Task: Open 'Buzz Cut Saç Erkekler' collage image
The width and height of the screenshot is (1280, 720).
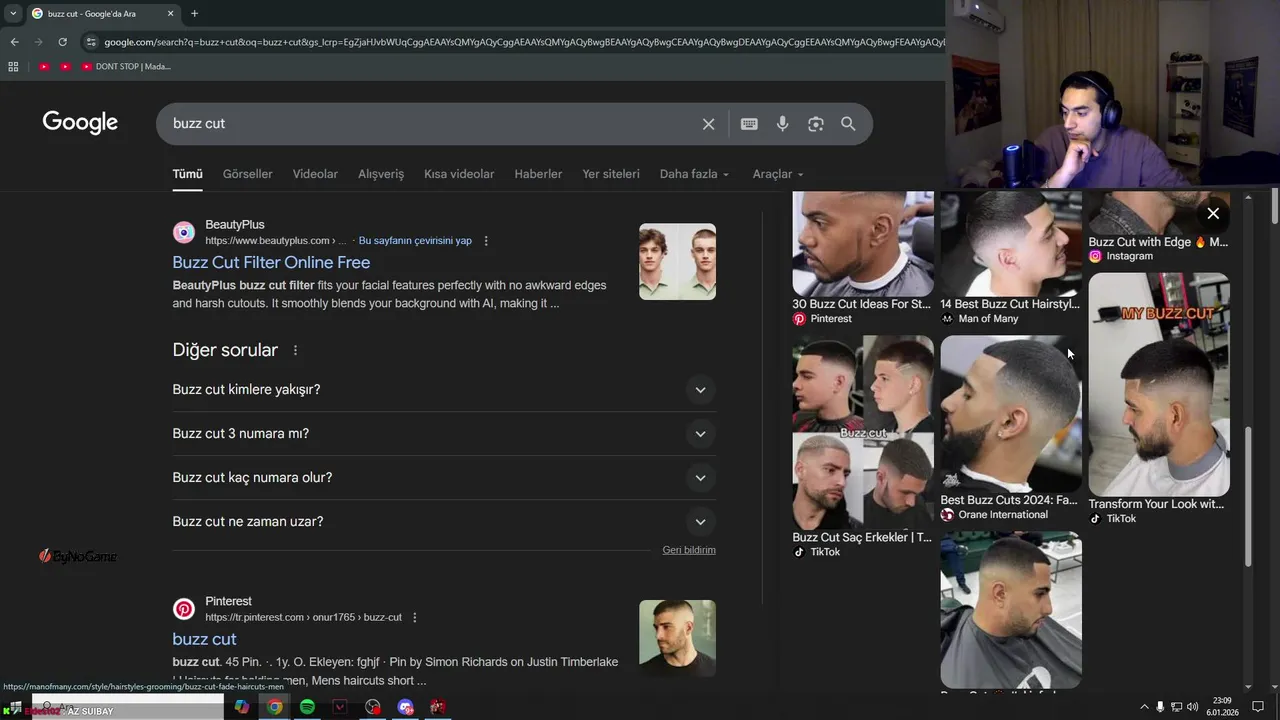Action: 863,432
